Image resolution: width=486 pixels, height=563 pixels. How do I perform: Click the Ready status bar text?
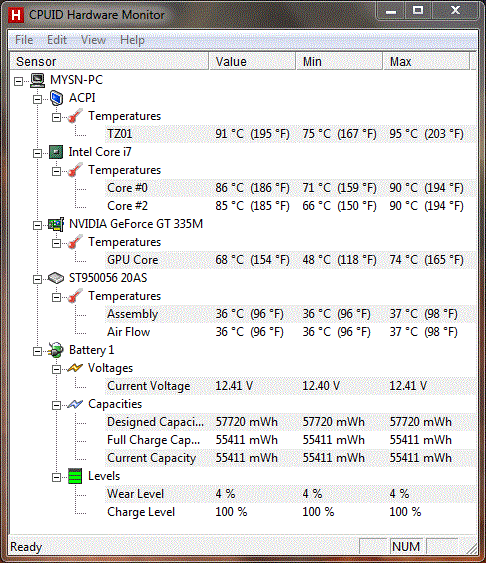click(x=26, y=547)
